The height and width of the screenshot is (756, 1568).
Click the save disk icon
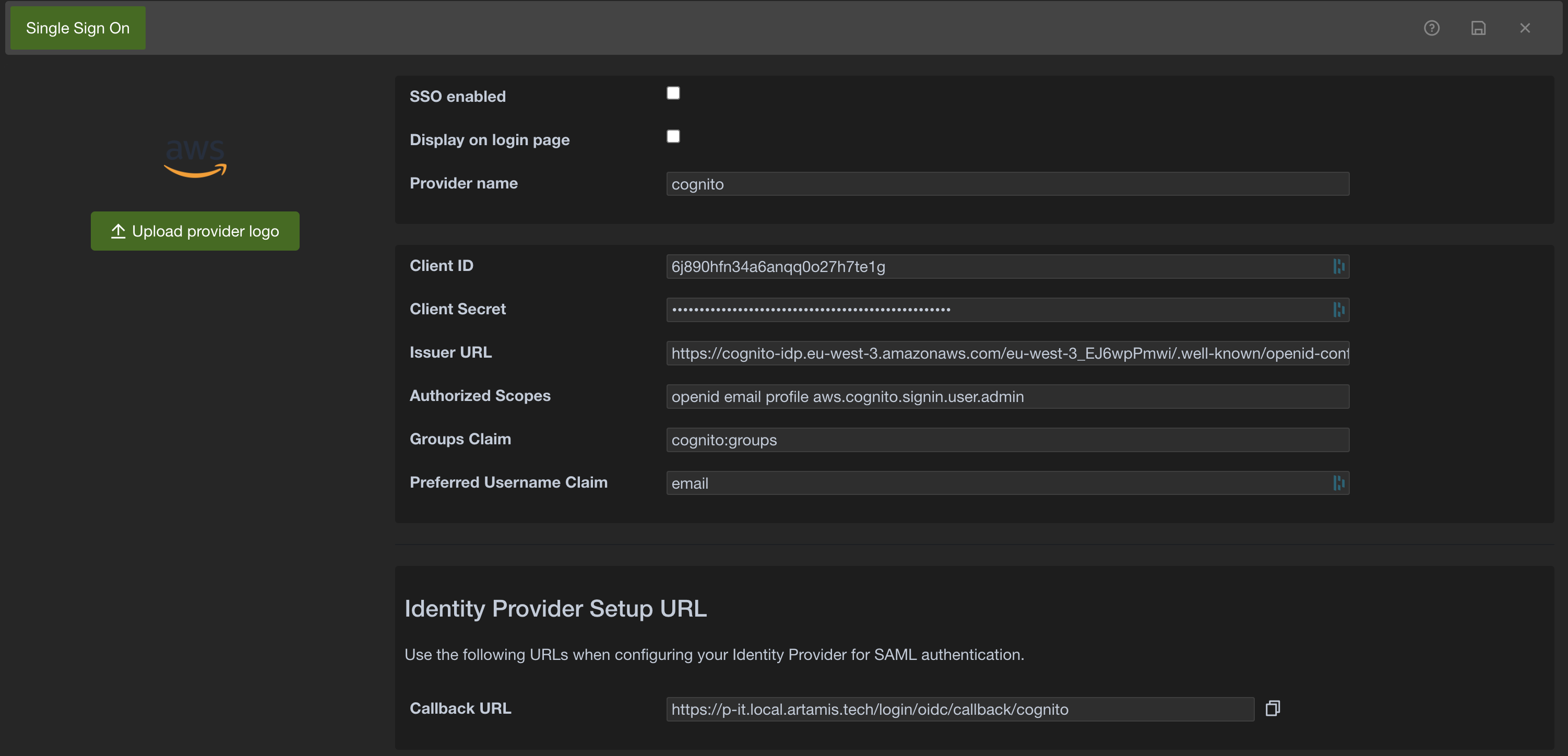pos(1478,28)
